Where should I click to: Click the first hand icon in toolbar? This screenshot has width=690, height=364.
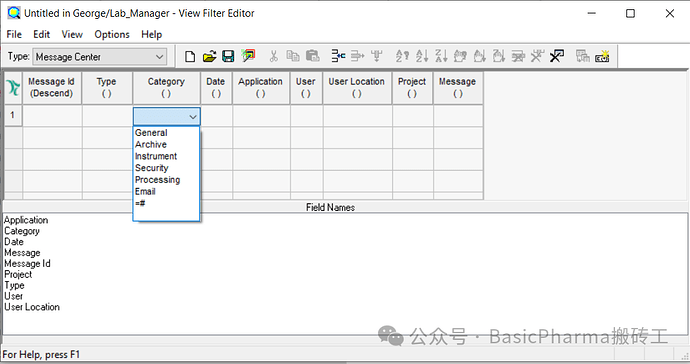click(x=460, y=56)
